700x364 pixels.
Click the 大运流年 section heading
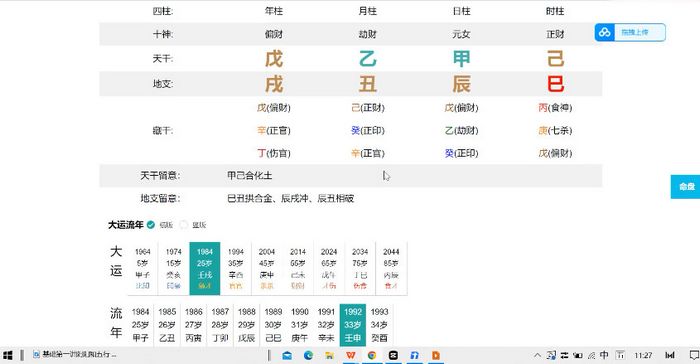pos(125,225)
